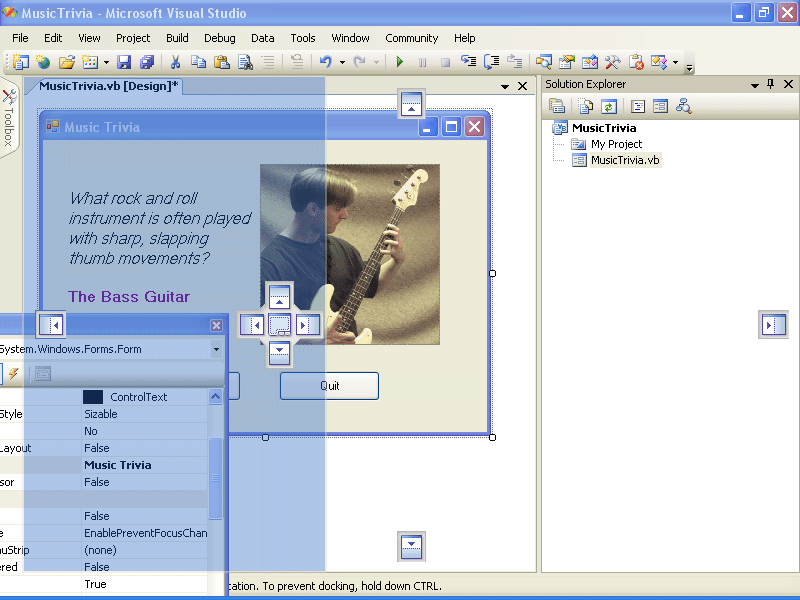Click the Open File folder icon
Viewport: 800px width, 600px height.
pos(67,62)
